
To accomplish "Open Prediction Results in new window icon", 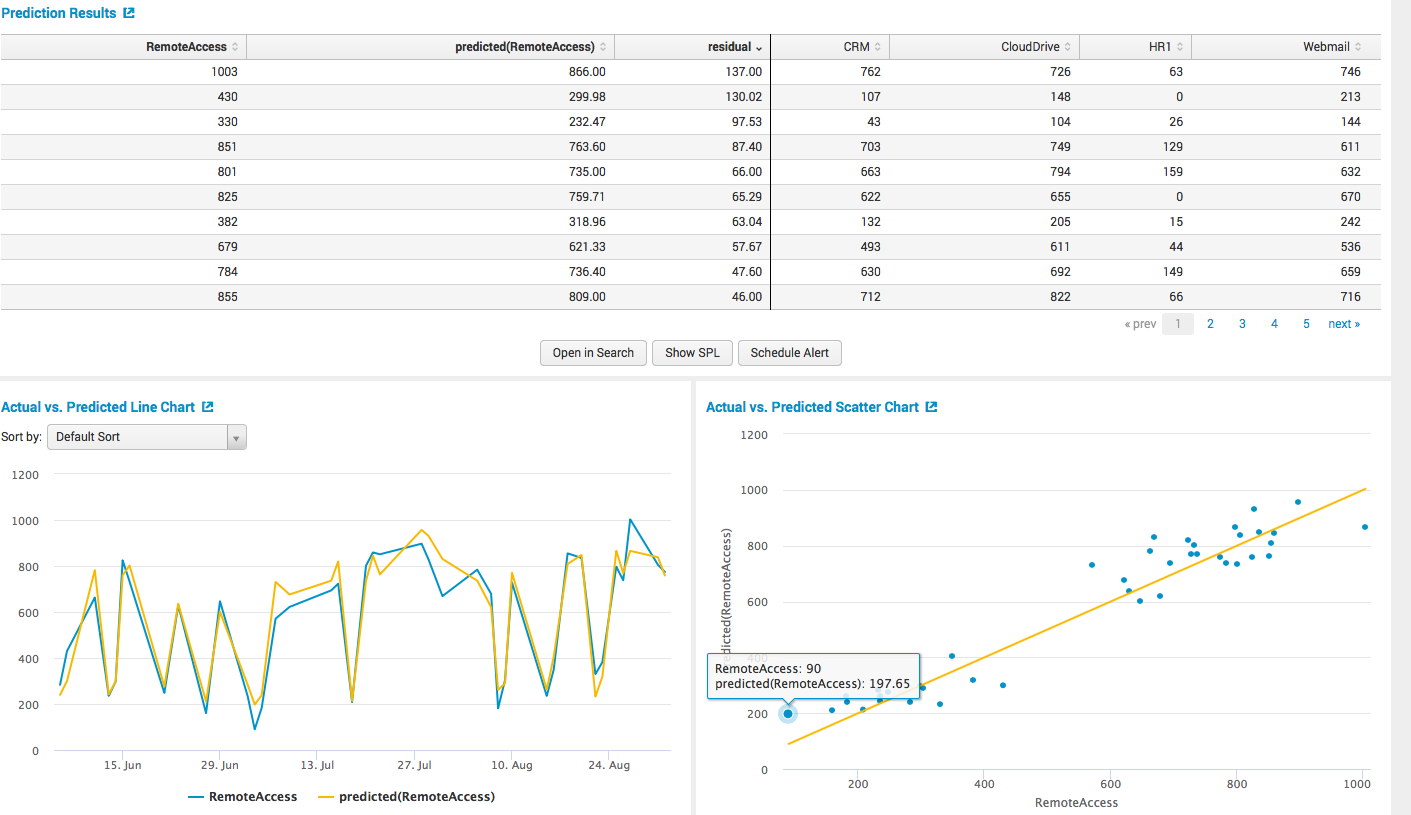I will 128,13.
